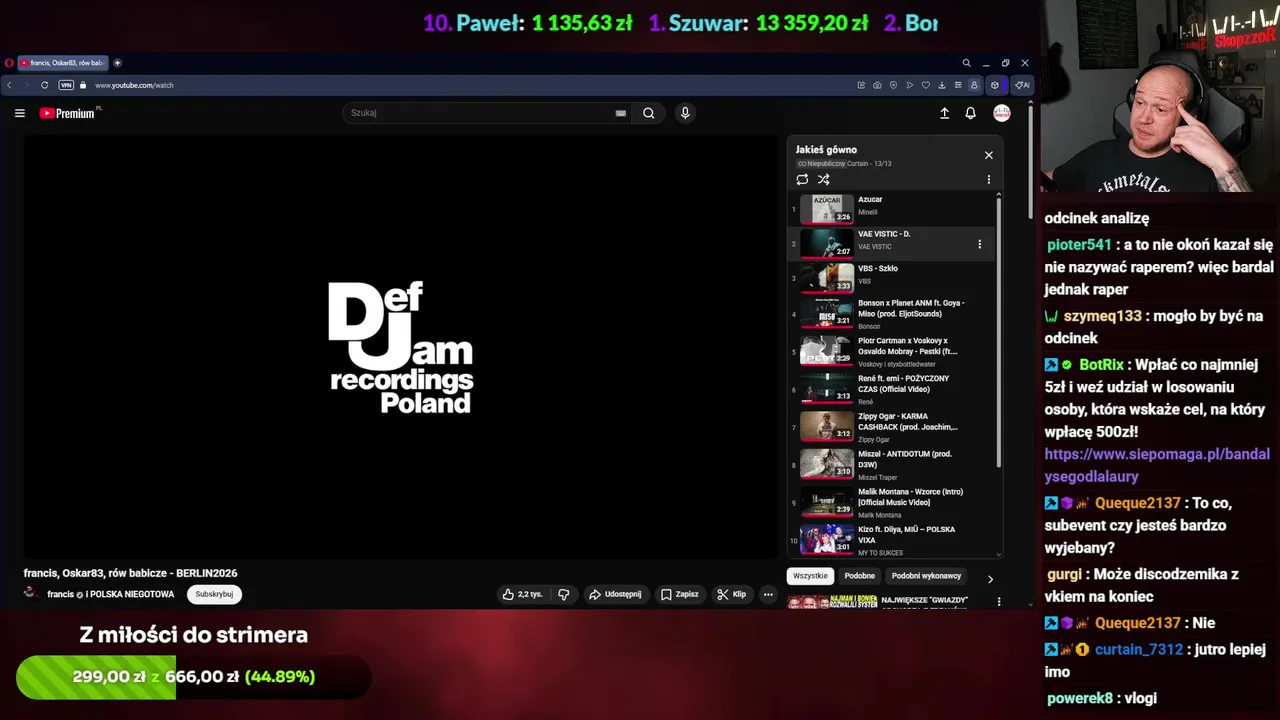Open more video actions ellipsis
The height and width of the screenshot is (720, 1280).
[768, 594]
